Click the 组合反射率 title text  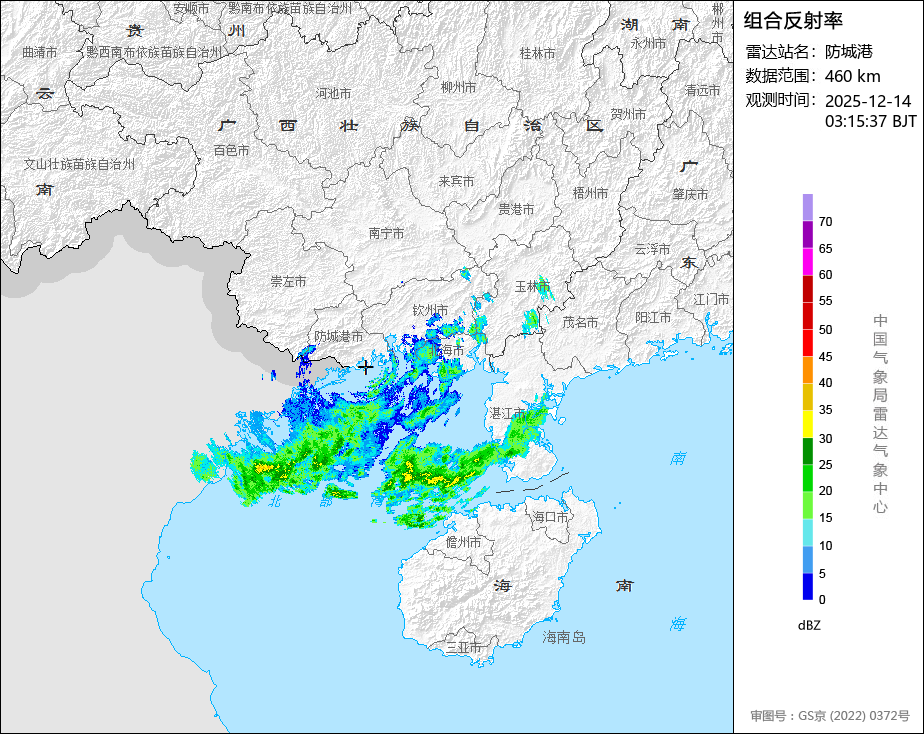point(793,21)
